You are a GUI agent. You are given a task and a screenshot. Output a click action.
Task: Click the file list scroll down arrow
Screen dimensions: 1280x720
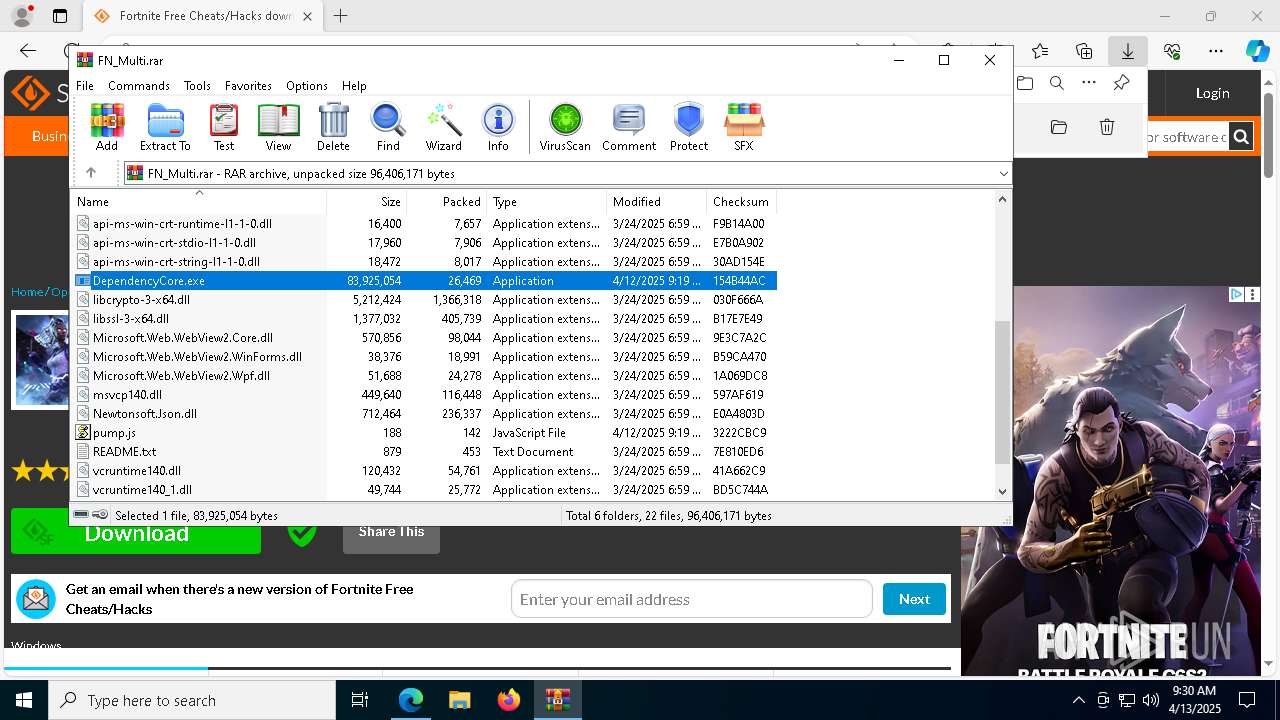[1002, 491]
